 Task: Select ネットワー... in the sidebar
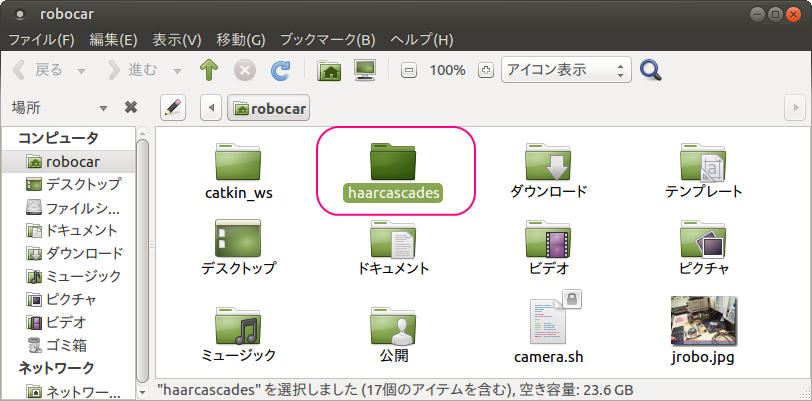[68, 390]
